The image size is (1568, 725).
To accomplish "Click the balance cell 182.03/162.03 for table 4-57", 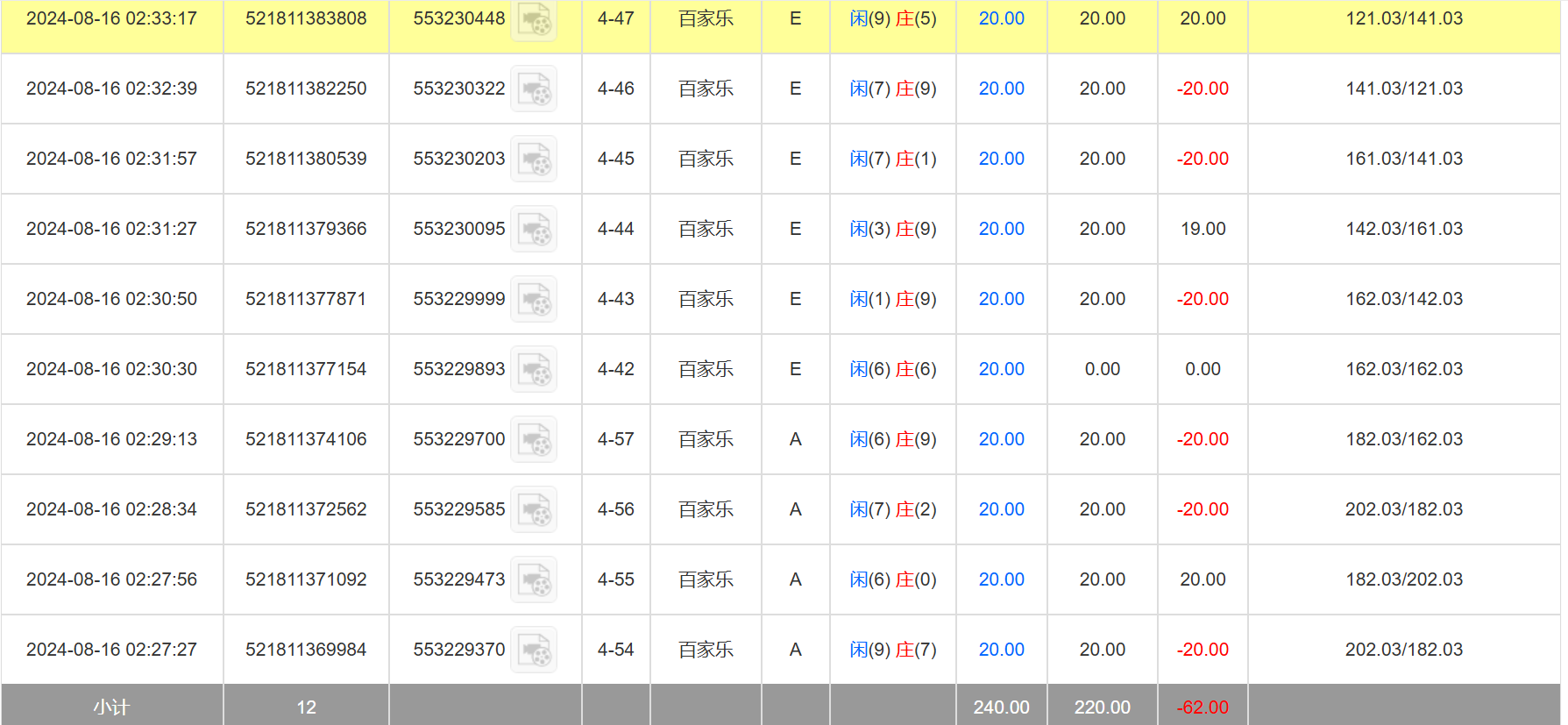I will click(x=1403, y=439).
